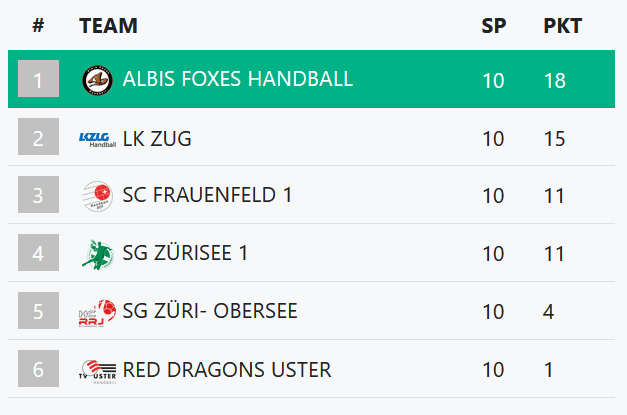The height and width of the screenshot is (415, 627).
Task: Select rank badge number 6
Action: click(x=38, y=369)
